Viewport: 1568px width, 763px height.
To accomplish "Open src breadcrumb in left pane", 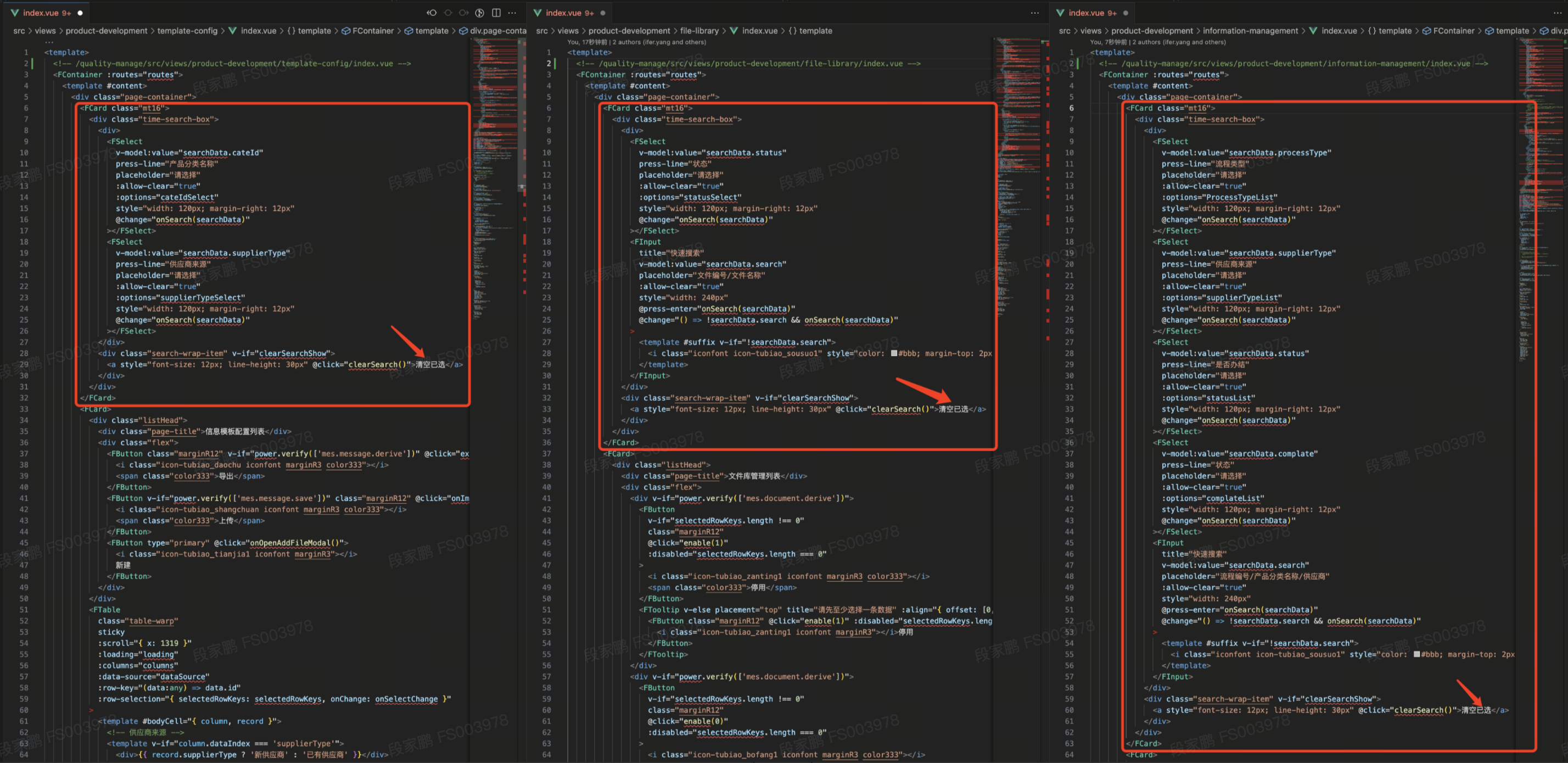I will (x=19, y=30).
